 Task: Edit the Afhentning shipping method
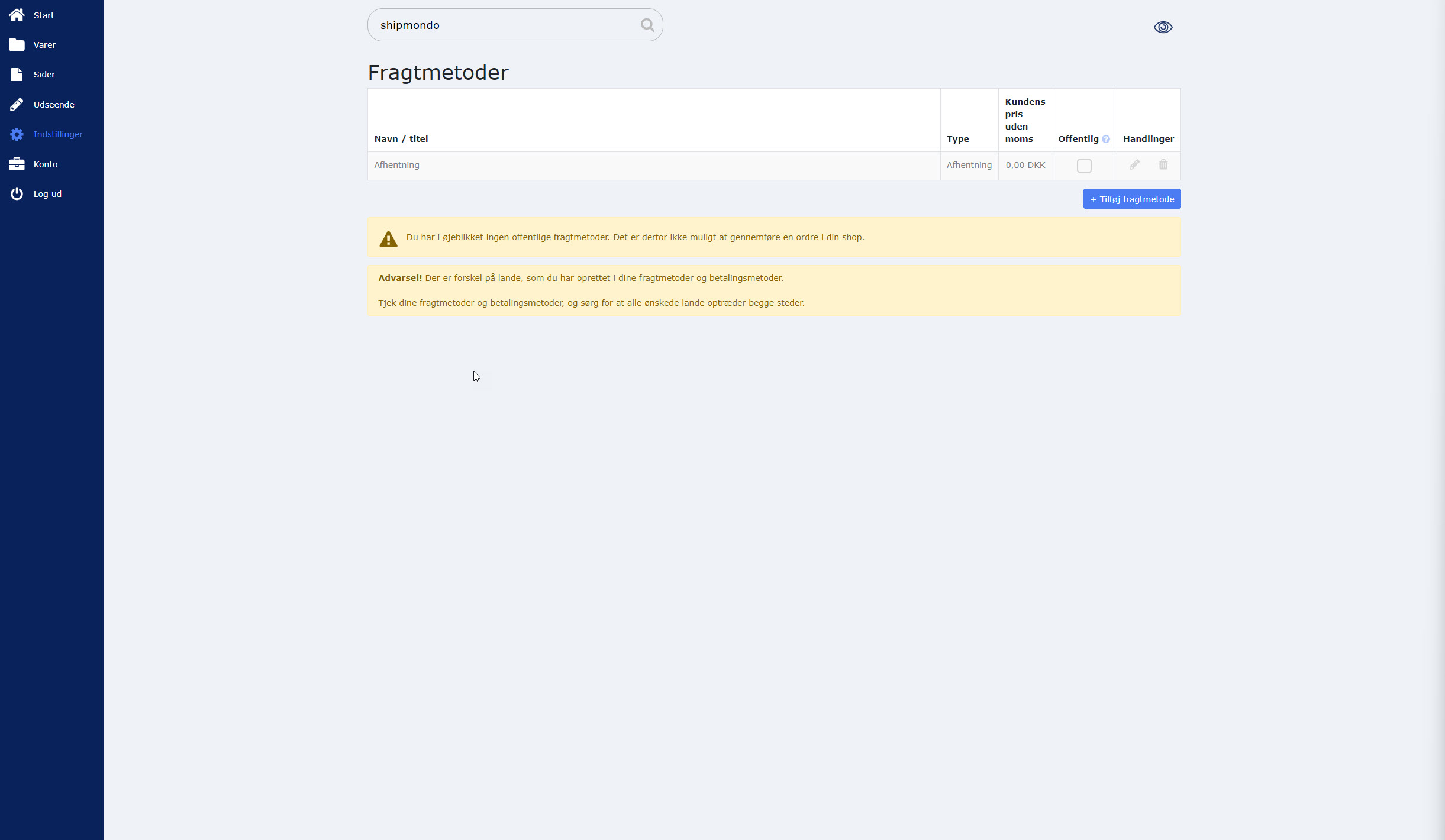[x=1134, y=165]
